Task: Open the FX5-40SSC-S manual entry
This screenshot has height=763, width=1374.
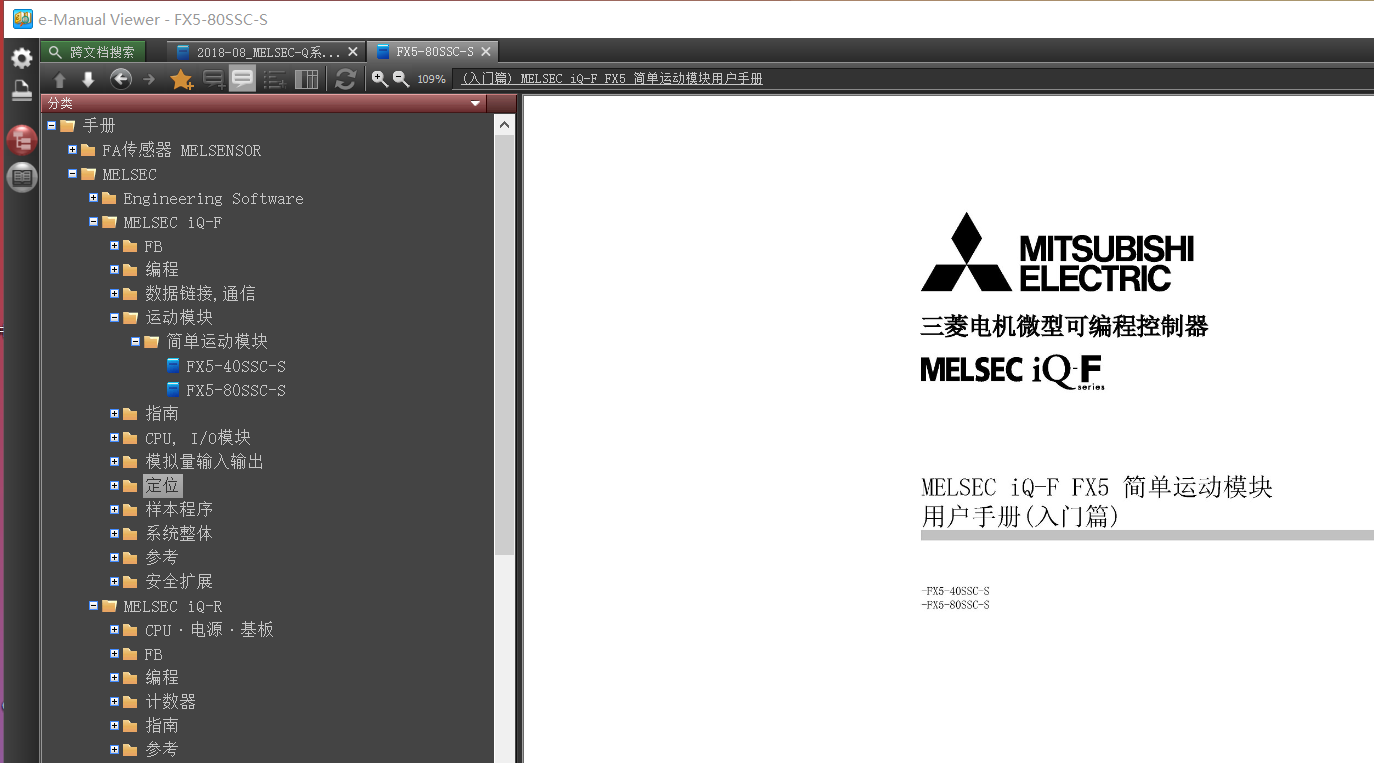Action: (x=235, y=366)
